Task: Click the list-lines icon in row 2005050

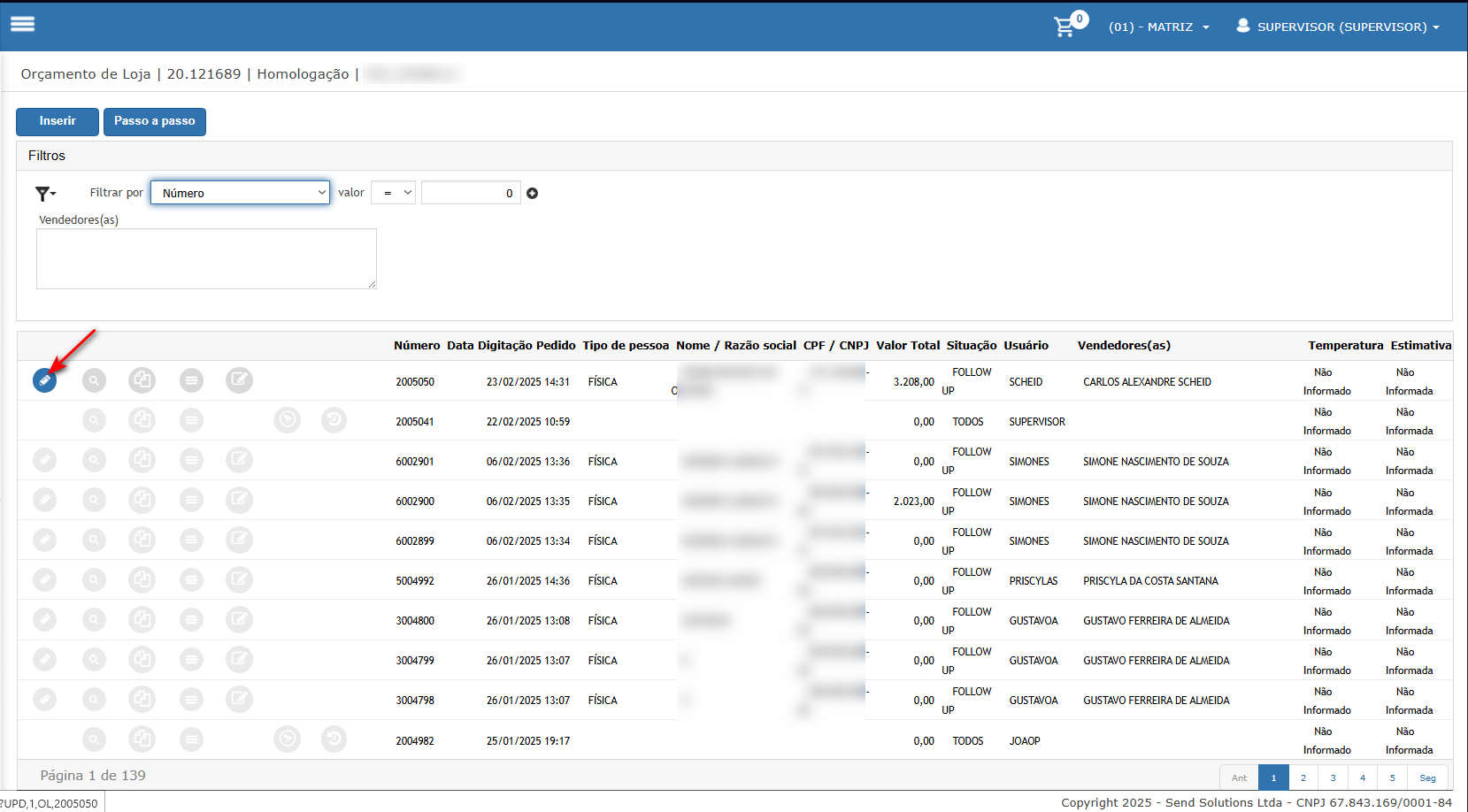Action: [191, 380]
